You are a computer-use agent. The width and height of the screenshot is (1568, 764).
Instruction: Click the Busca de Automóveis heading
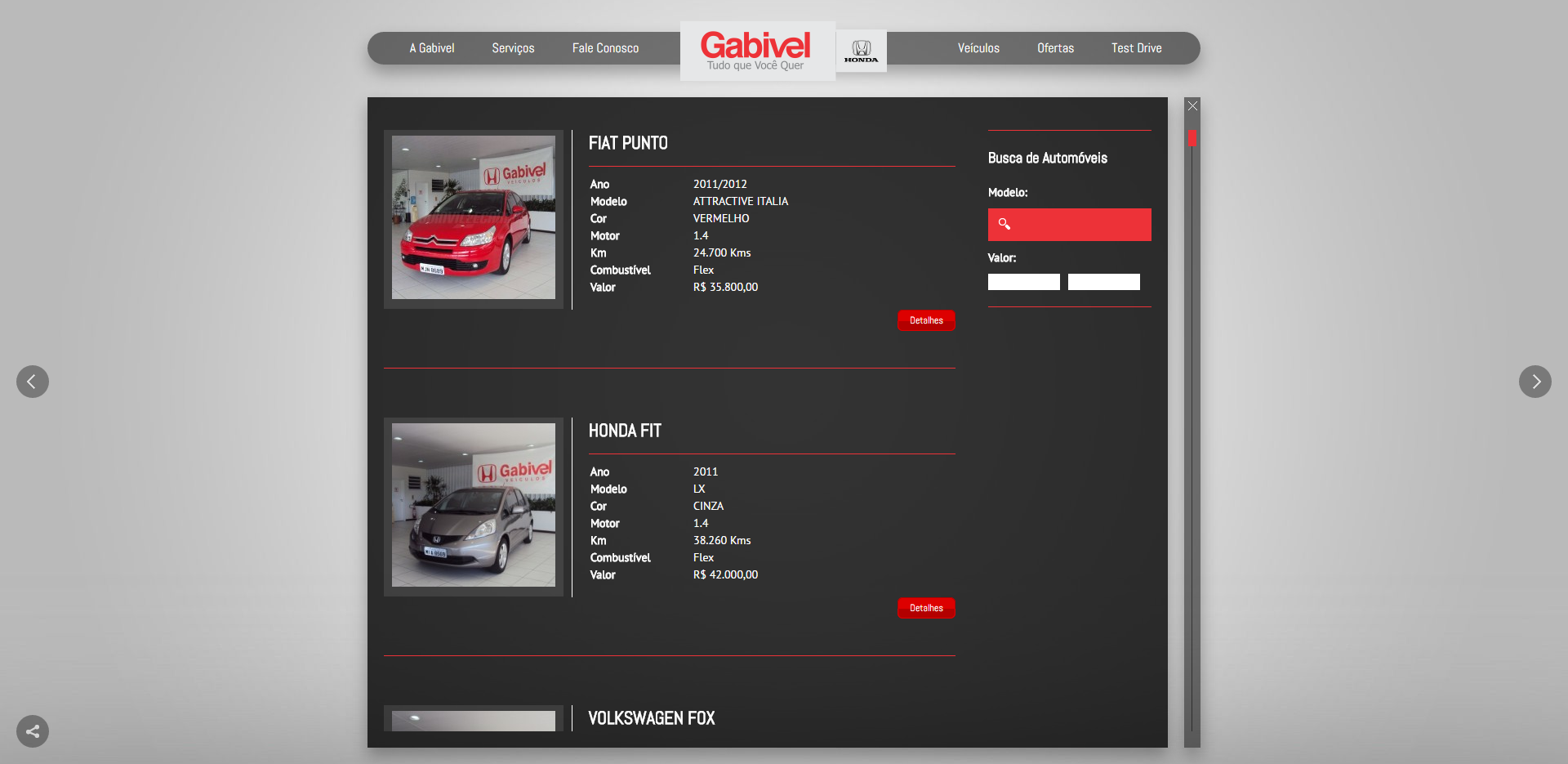(x=1048, y=158)
